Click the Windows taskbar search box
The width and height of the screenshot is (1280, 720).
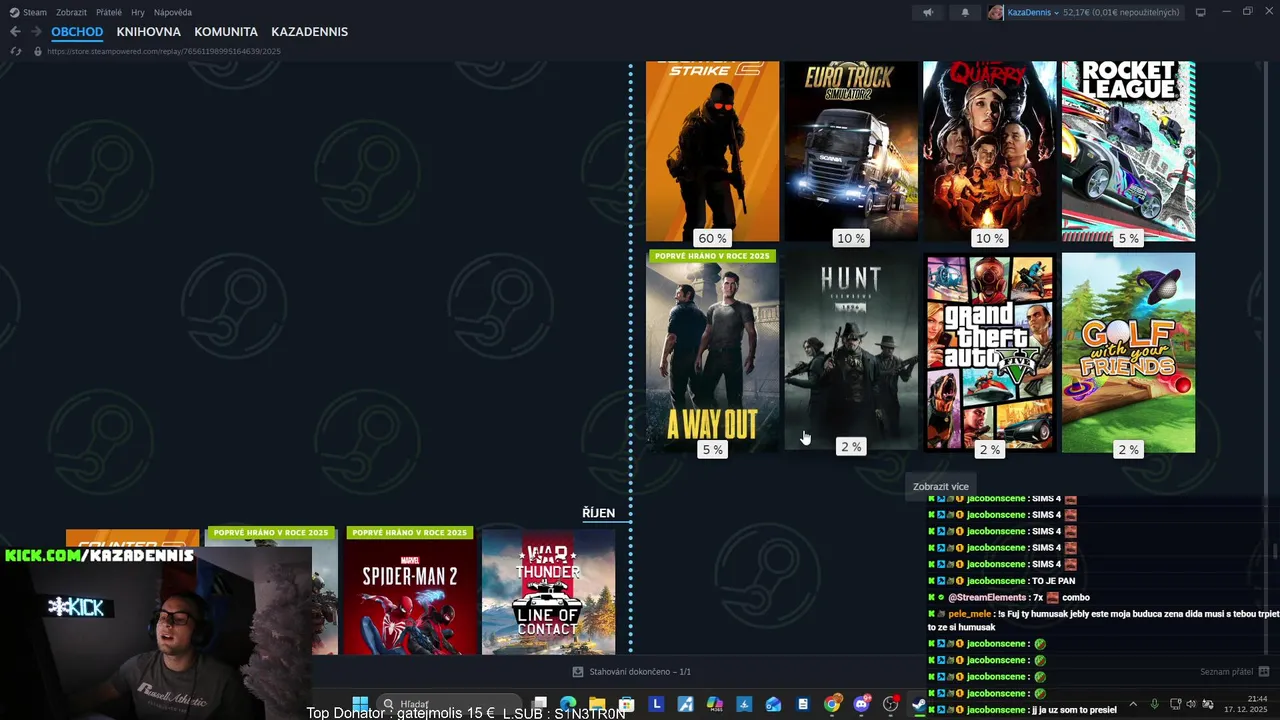pos(450,704)
